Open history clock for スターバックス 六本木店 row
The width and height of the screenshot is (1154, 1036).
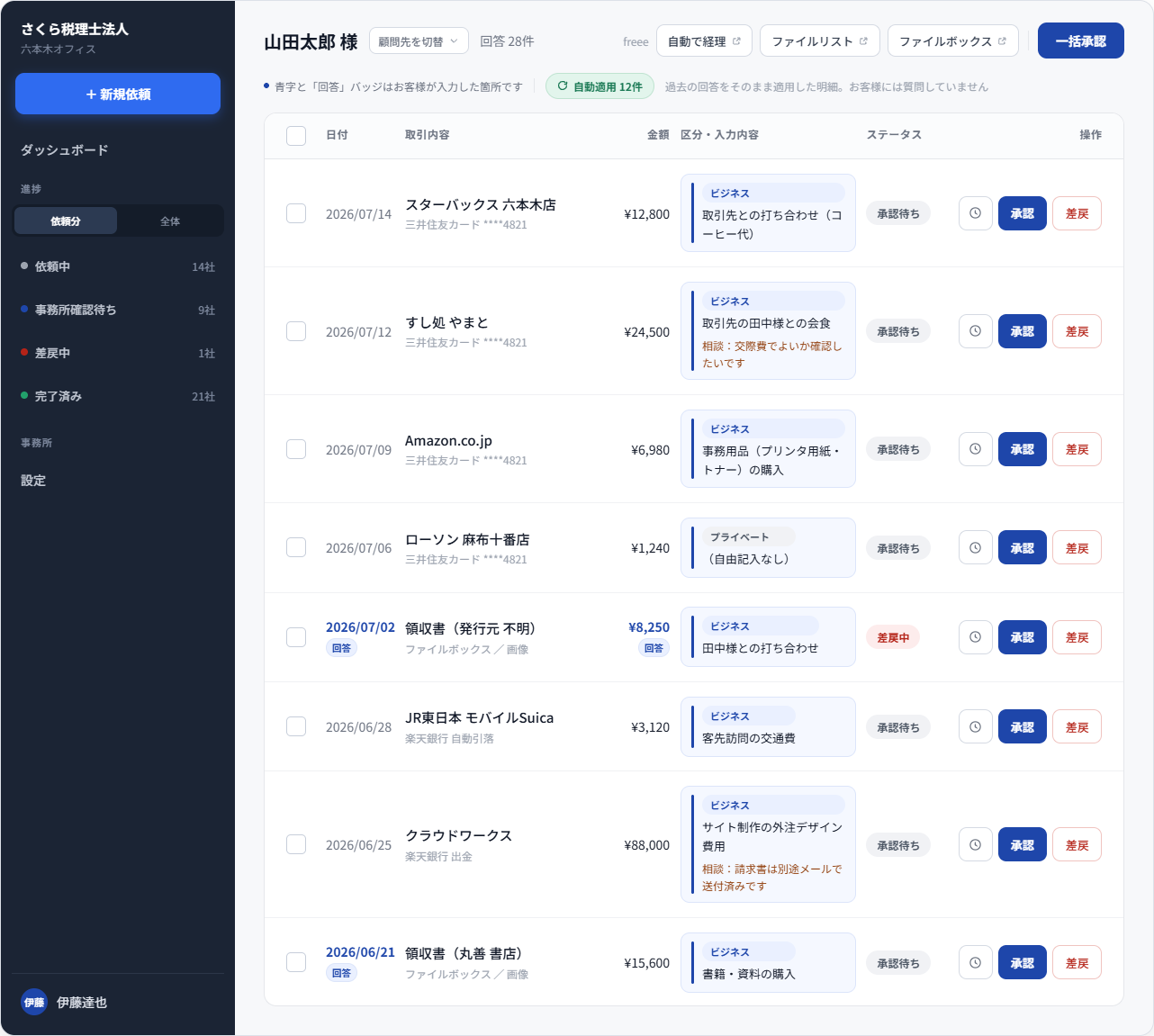975,213
